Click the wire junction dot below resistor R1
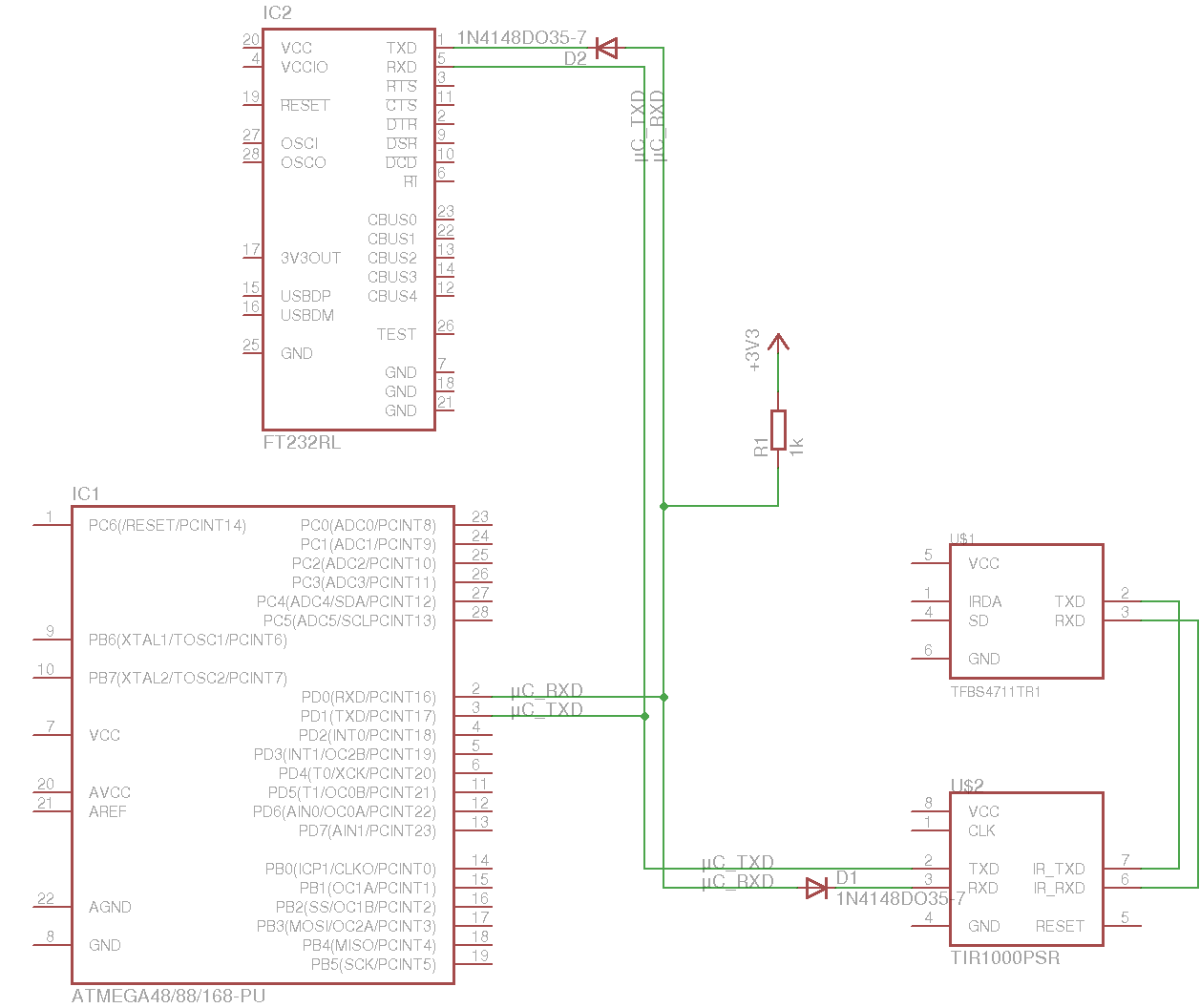 coord(663,506)
